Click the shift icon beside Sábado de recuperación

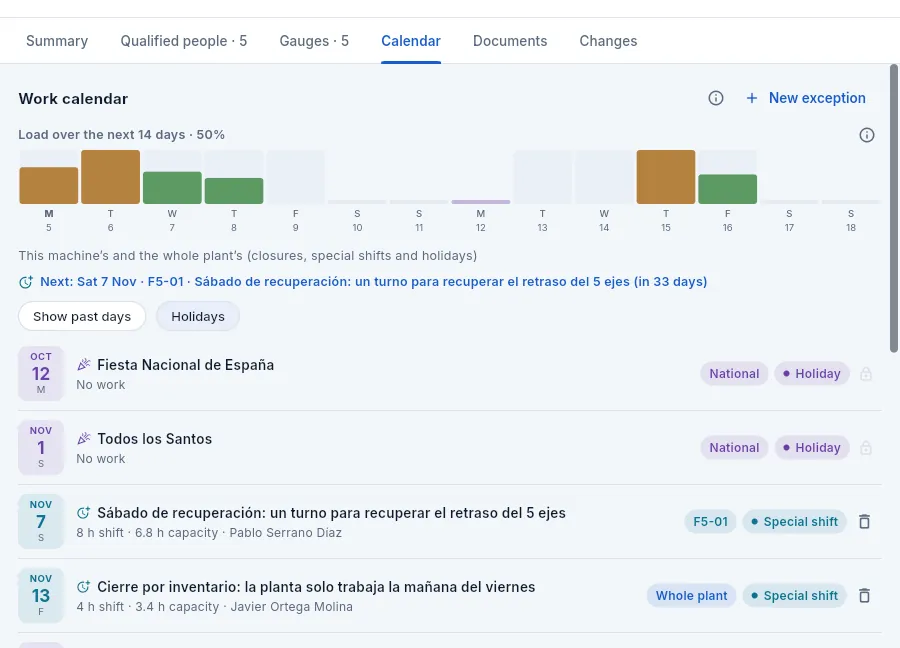pos(84,513)
